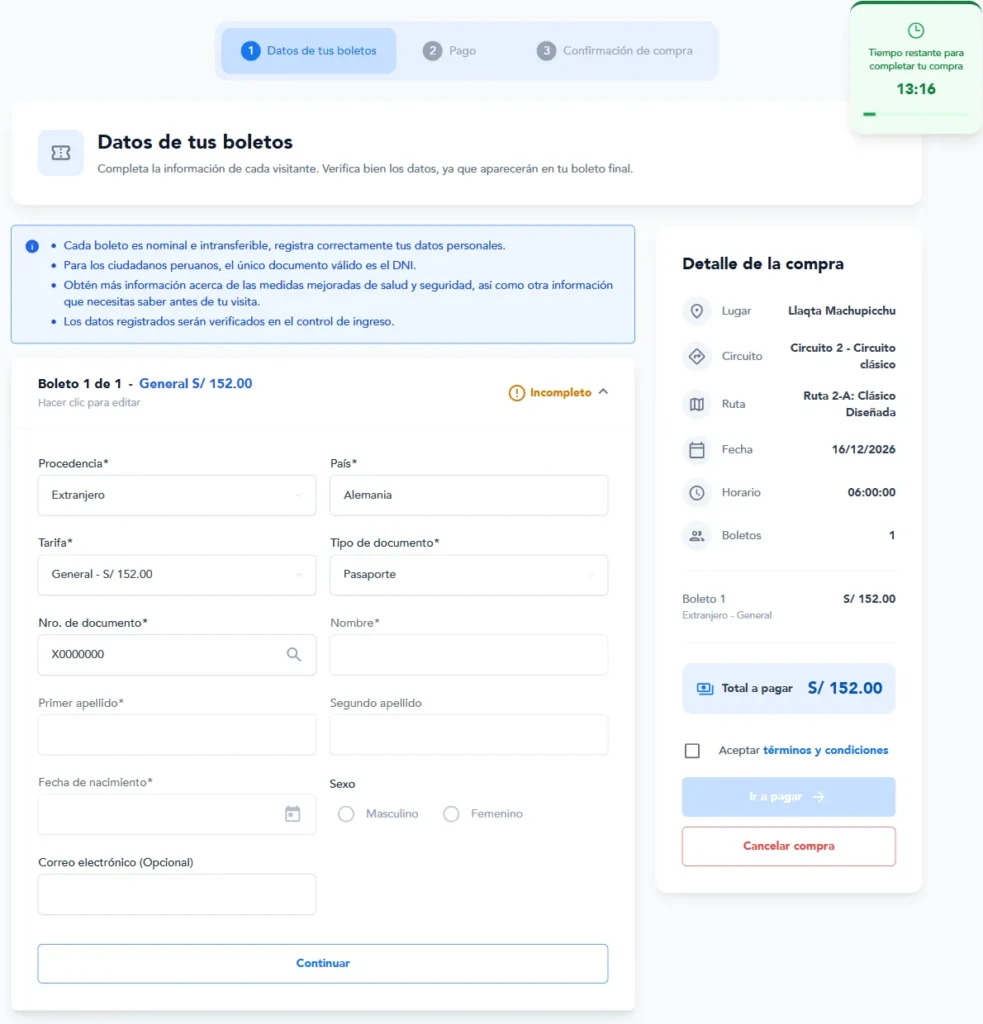The image size is (983, 1024).
Task: Click step number 1 circle icon
Action: 250,51
